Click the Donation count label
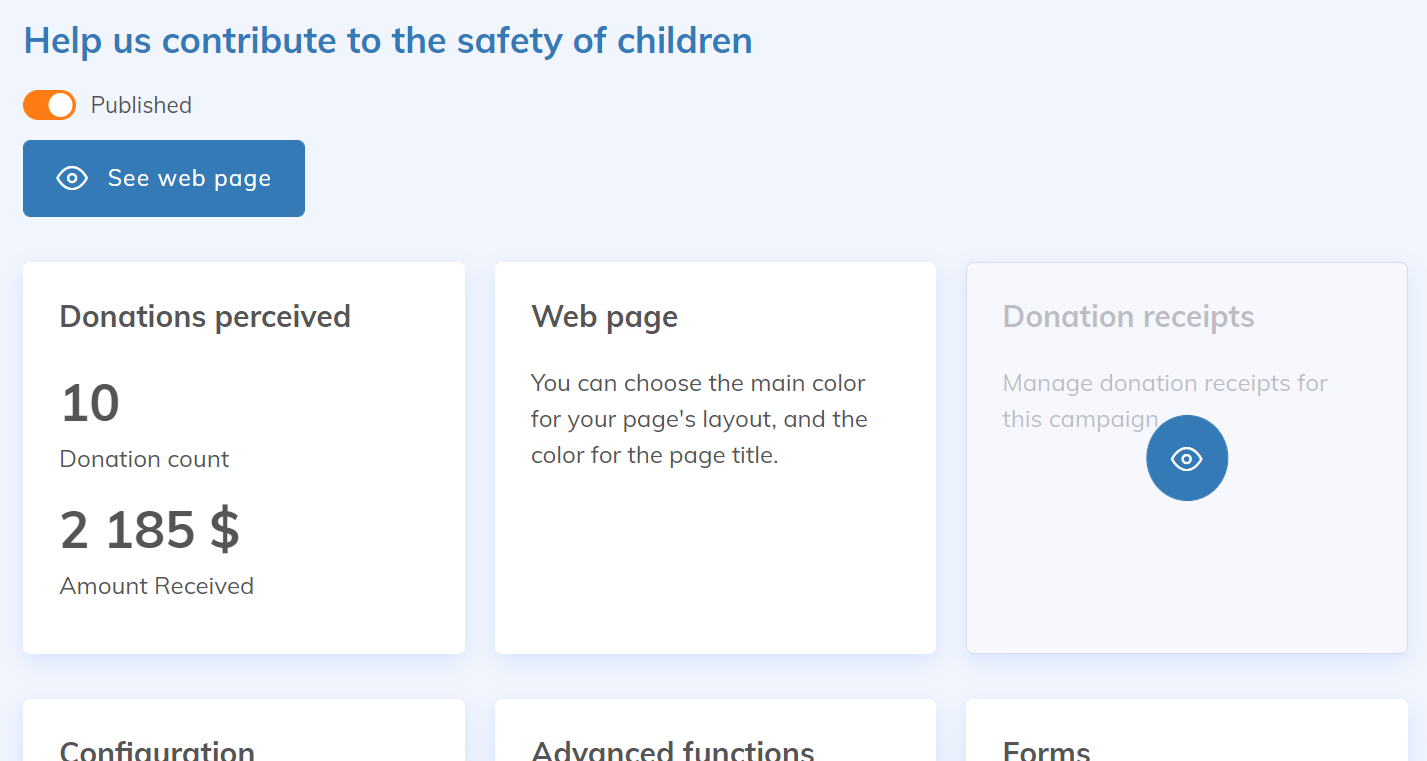The height and width of the screenshot is (761, 1427). tap(144, 459)
